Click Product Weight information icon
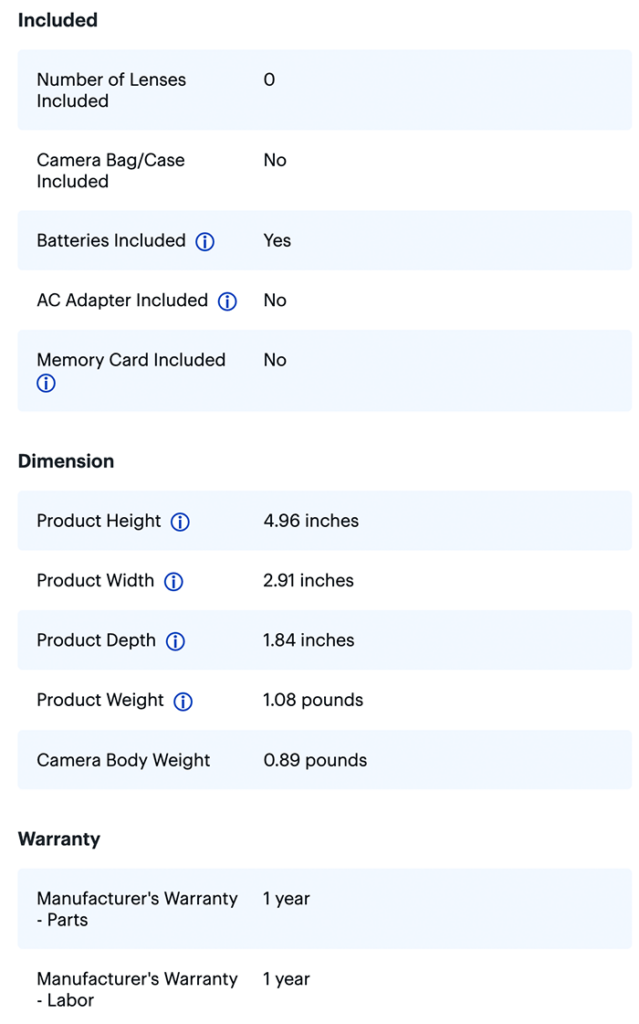 tap(183, 701)
